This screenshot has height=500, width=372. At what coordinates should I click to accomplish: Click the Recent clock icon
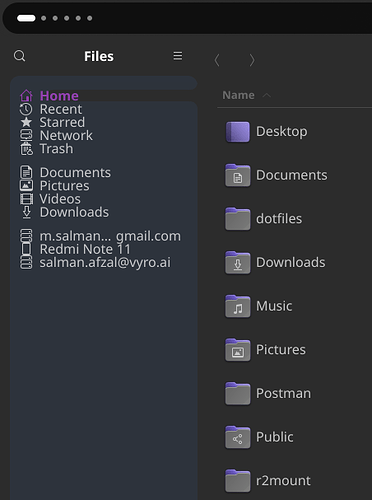(26, 109)
